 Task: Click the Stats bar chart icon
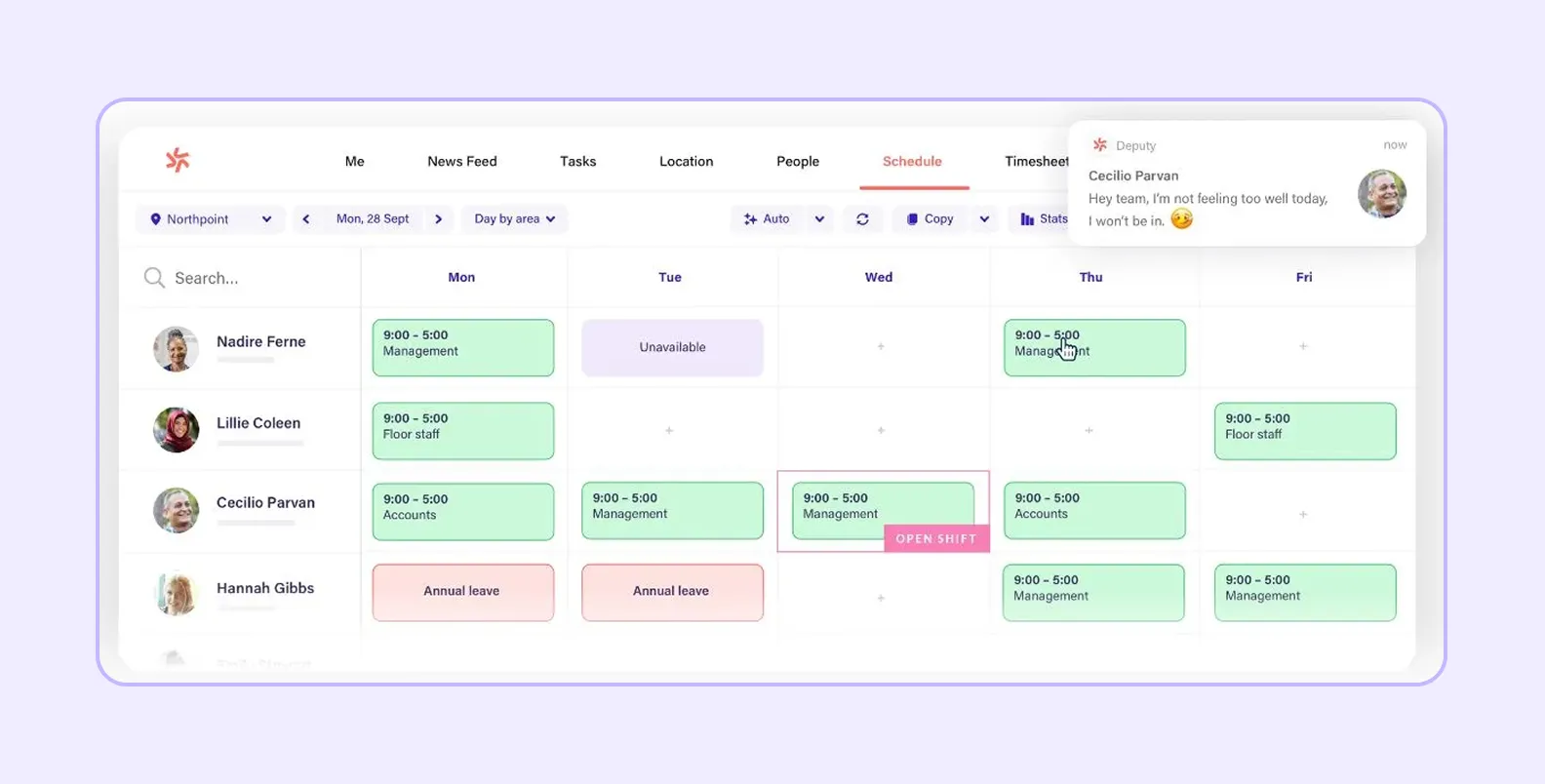(1027, 219)
